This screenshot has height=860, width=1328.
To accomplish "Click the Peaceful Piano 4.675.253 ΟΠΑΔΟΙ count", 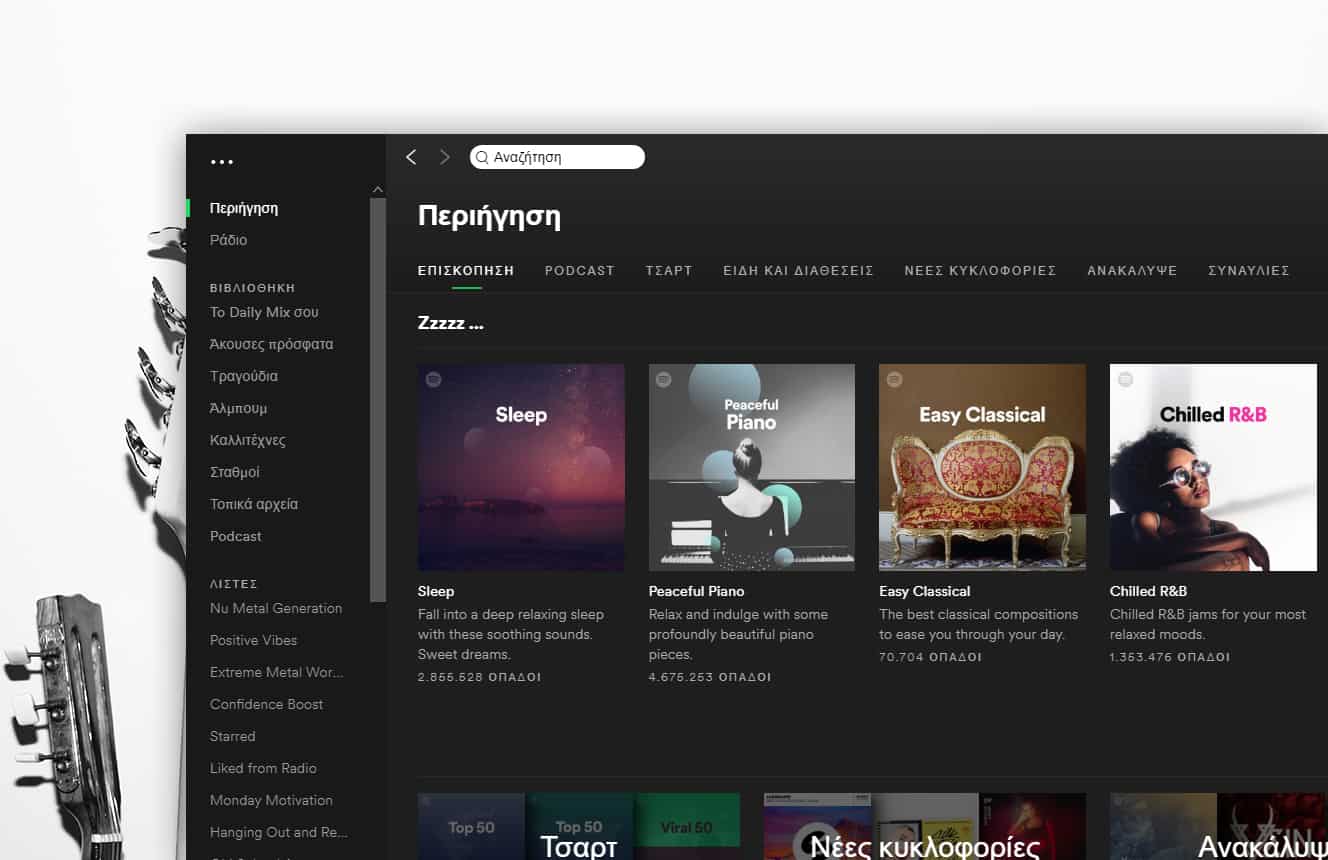I will click(710, 677).
